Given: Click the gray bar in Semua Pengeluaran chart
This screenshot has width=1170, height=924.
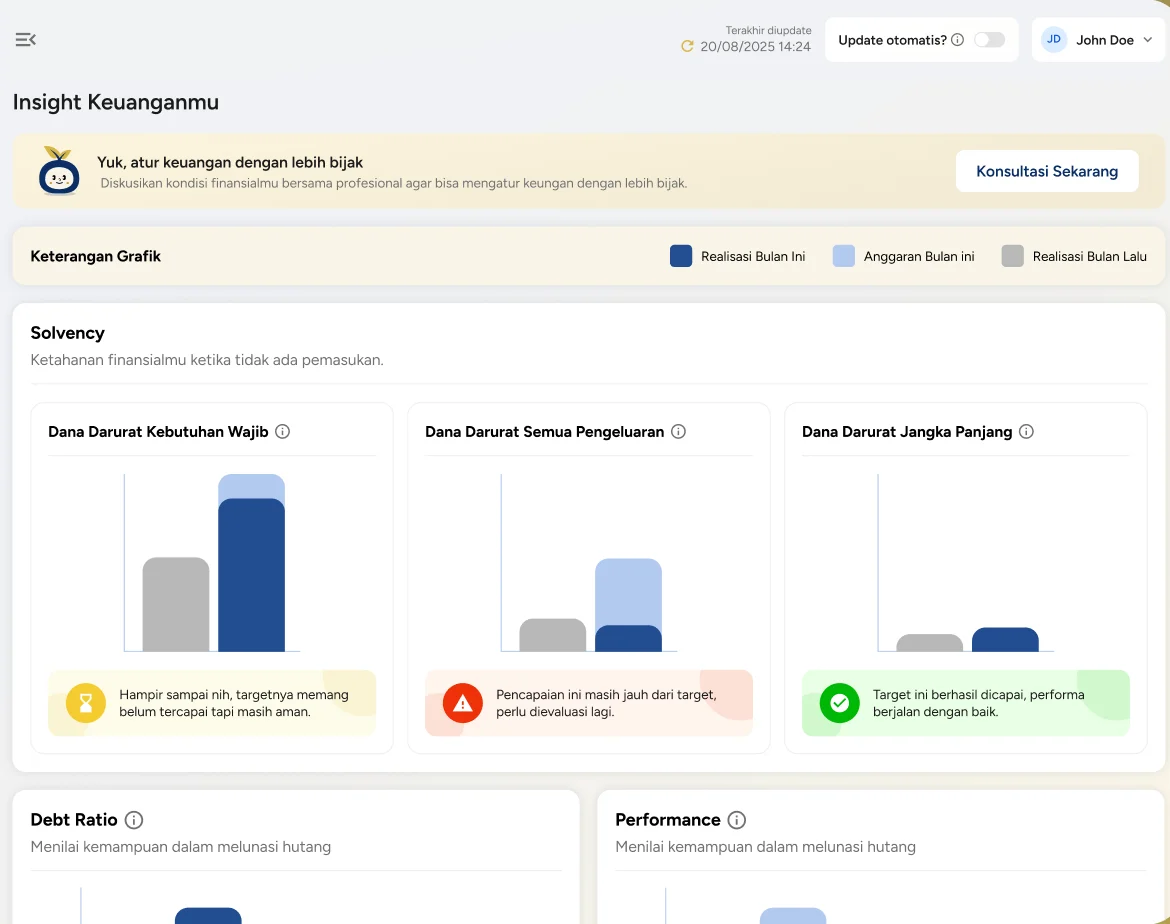Looking at the screenshot, I should [x=553, y=635].
